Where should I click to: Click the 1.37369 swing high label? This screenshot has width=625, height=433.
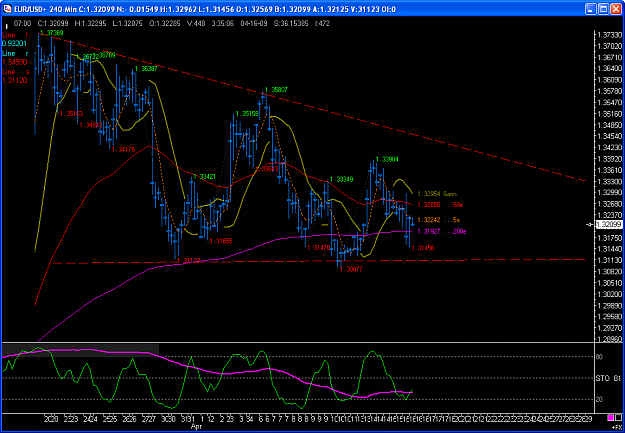point(52,33)
